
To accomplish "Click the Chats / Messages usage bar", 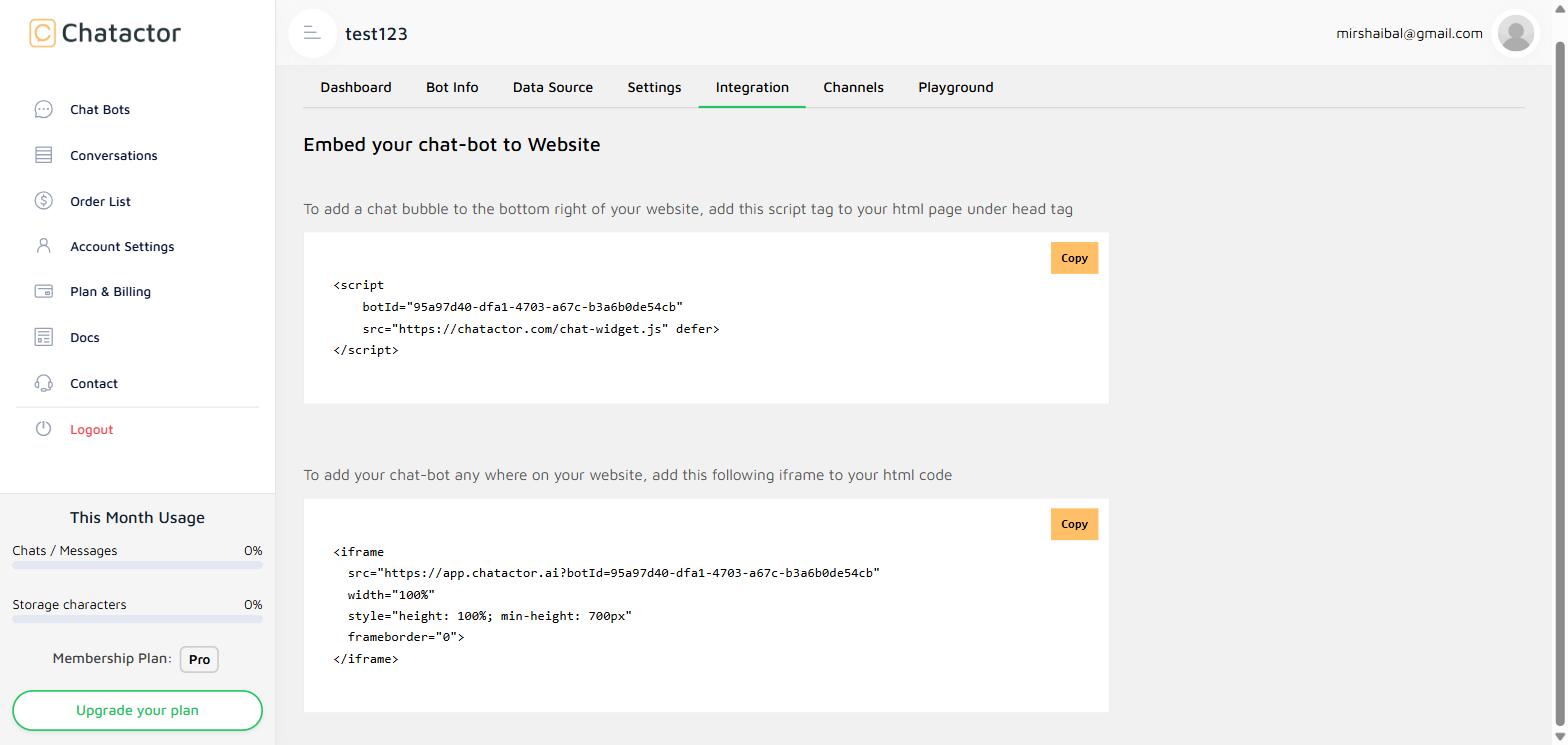I will pos(137,566).
